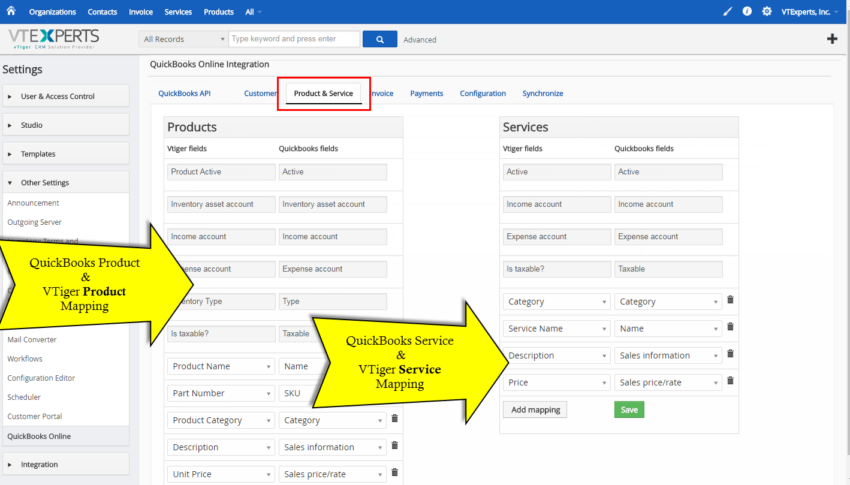Open Scheduler settings link

[24, 397]
